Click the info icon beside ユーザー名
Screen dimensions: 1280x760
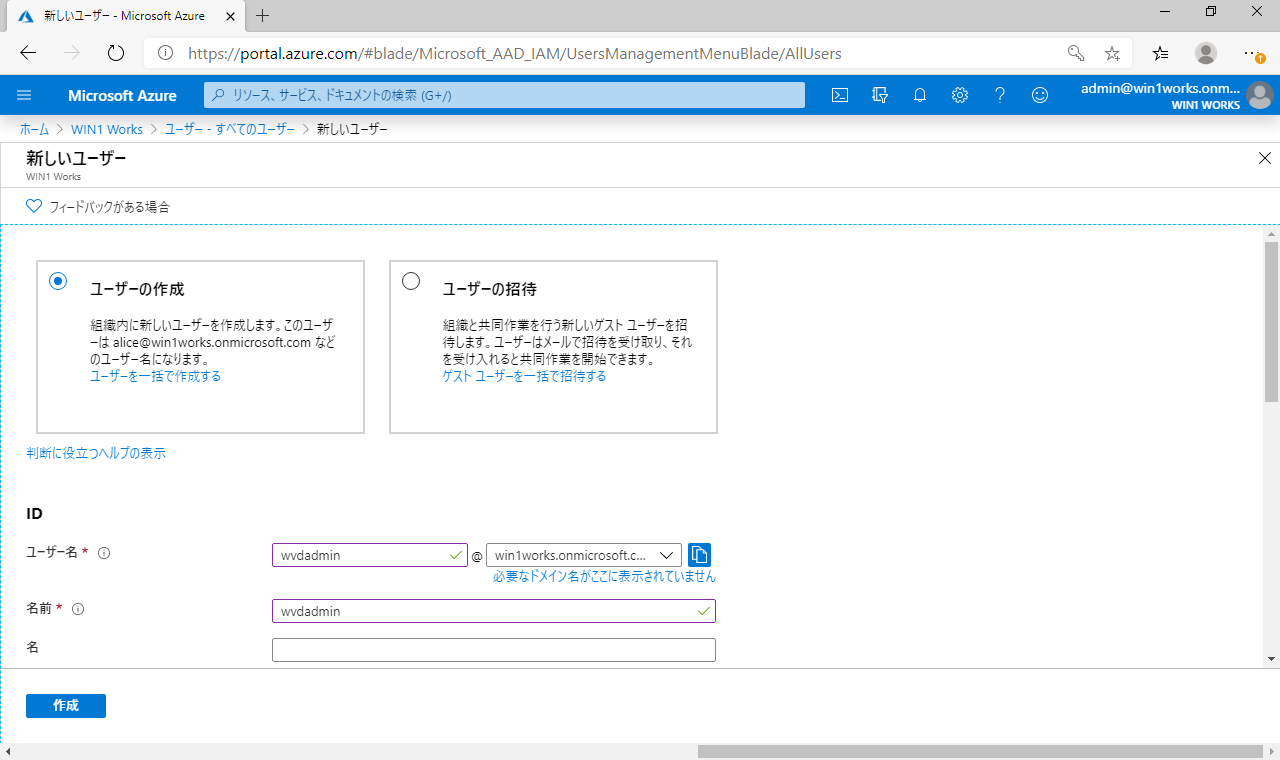pos(104,552)
